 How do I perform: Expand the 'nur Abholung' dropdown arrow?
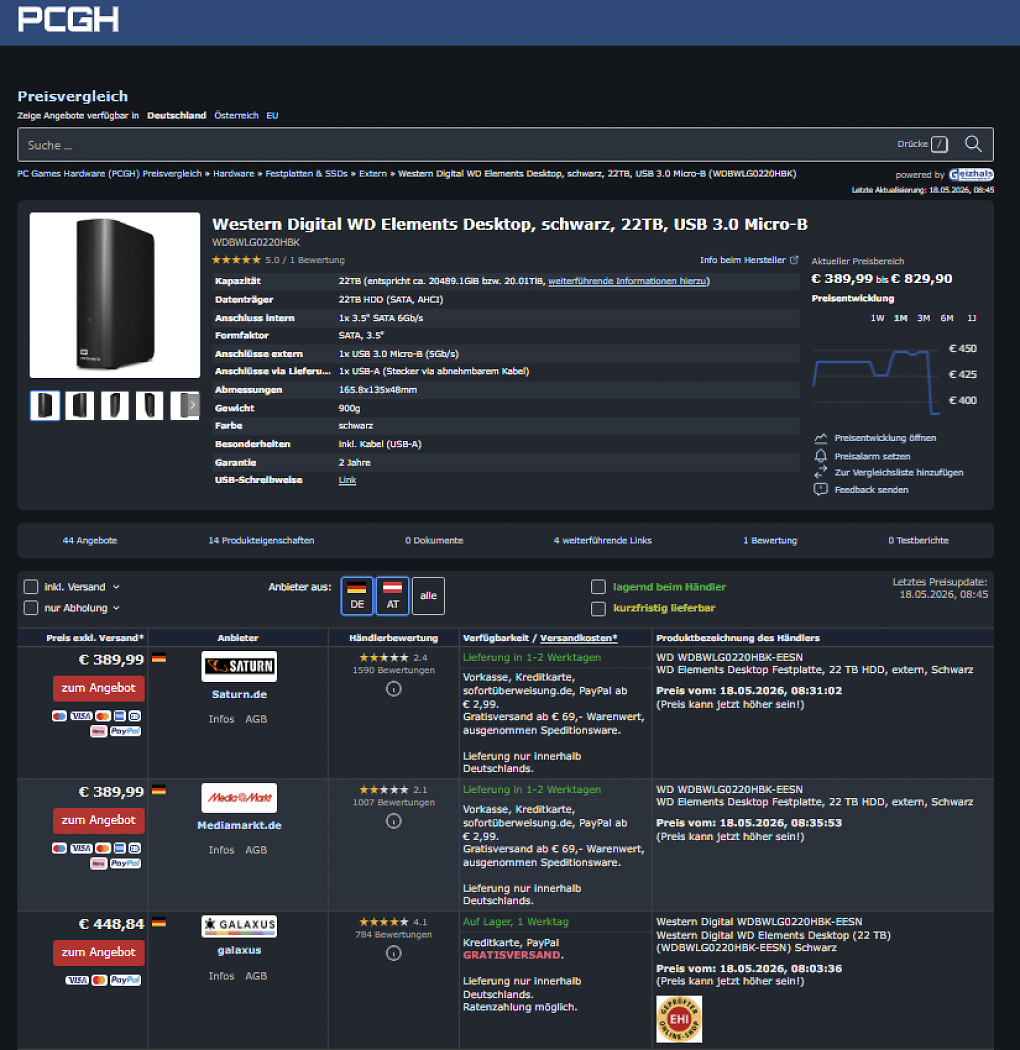116,608
